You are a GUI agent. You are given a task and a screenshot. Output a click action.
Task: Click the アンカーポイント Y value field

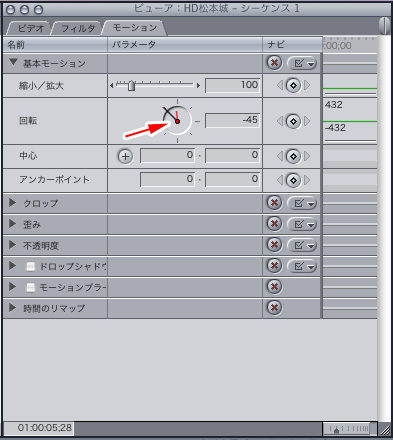pyautogui.click(x=232, y=180)
